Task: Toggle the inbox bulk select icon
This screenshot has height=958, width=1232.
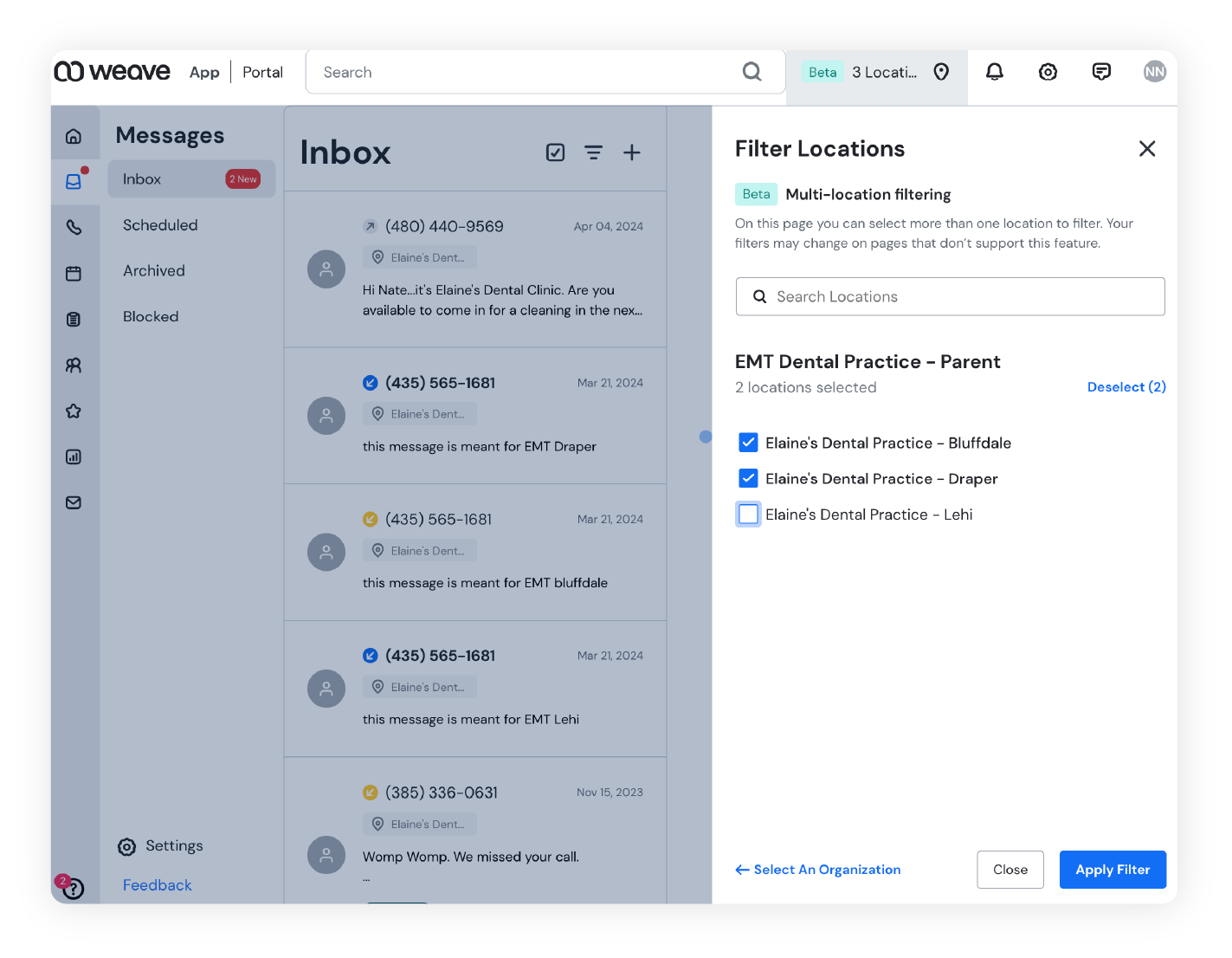Action: [x=555, y=152]
